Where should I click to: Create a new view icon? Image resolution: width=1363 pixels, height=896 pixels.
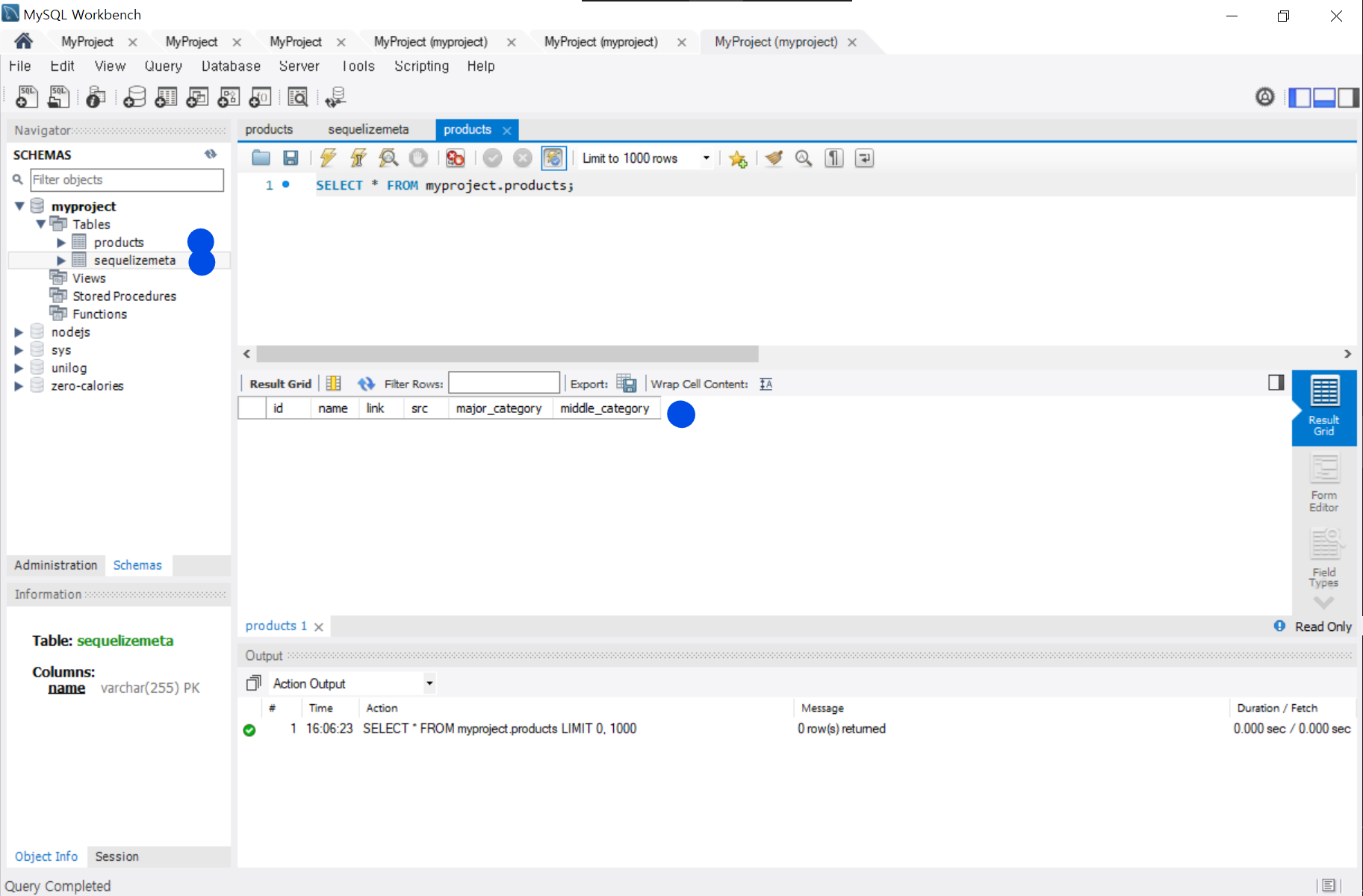point(197,97)
